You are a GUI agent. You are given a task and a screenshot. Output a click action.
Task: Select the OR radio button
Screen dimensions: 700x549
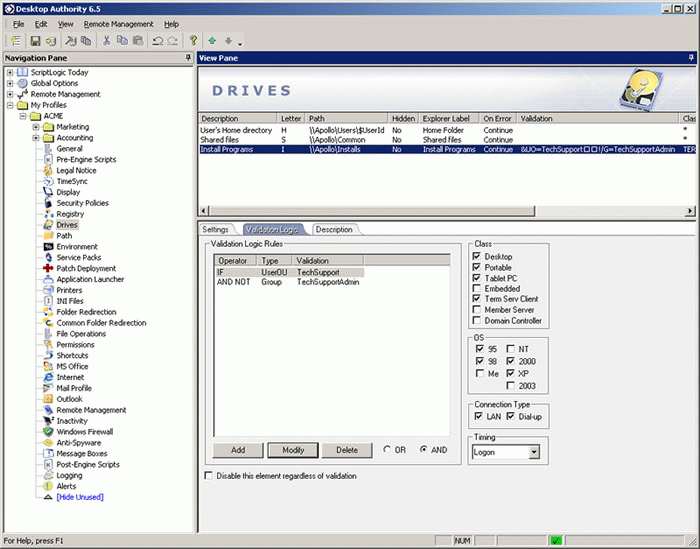(387, 449)
